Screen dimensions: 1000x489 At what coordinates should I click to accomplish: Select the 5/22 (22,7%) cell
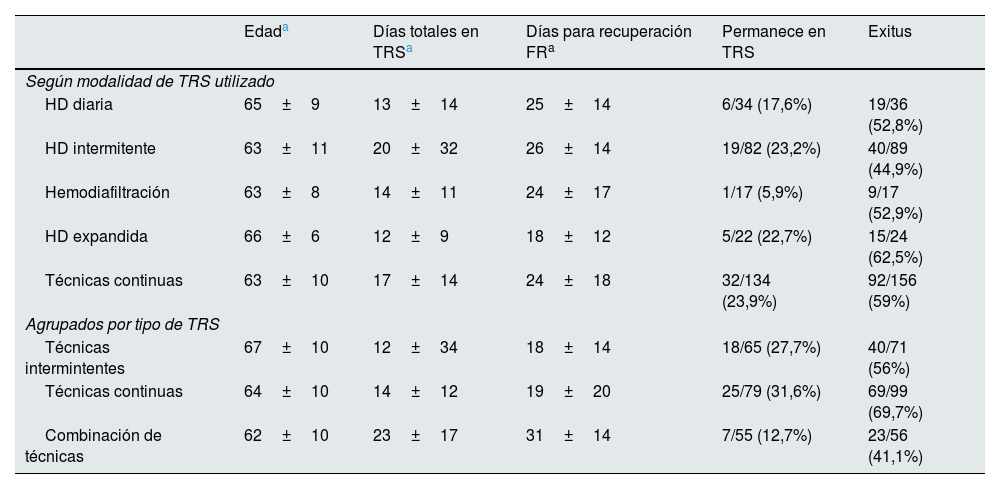coord(767,236)
